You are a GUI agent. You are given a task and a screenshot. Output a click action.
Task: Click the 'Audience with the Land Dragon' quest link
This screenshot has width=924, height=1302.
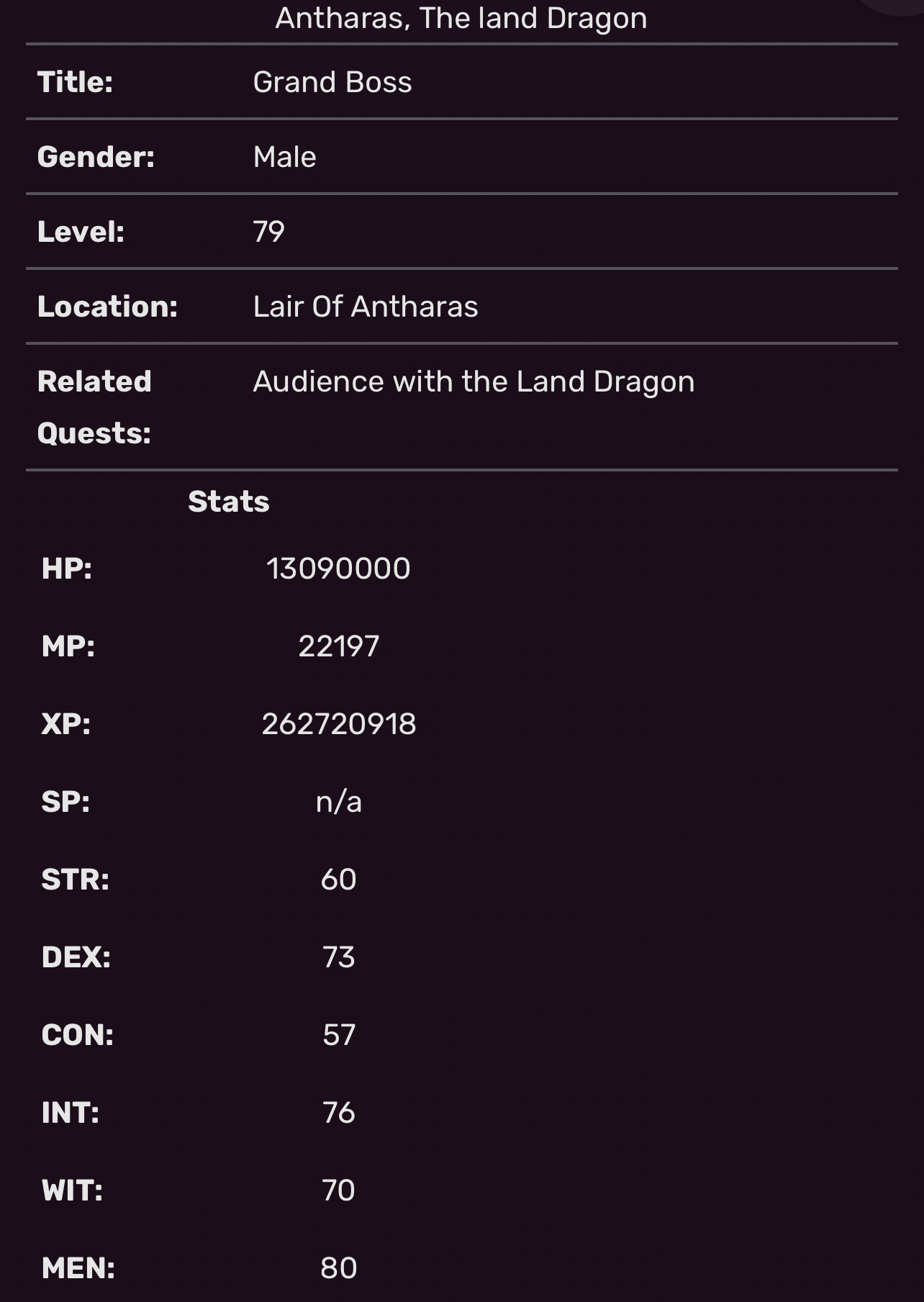tap(474, 381)
